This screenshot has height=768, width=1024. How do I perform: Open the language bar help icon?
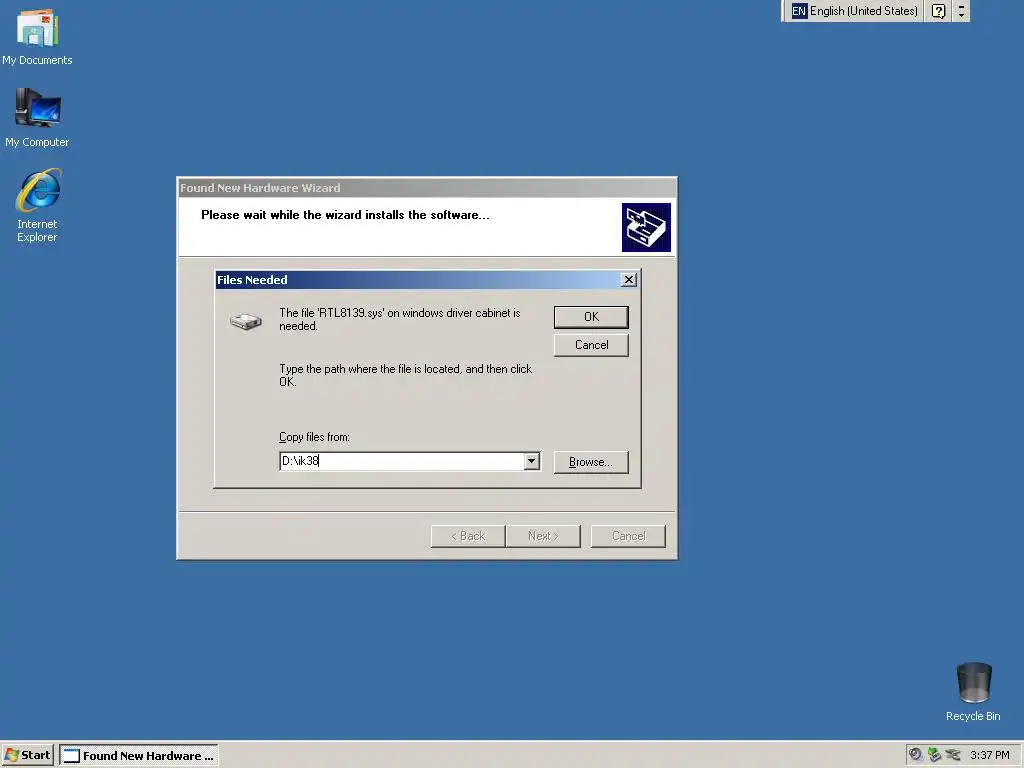938,11
